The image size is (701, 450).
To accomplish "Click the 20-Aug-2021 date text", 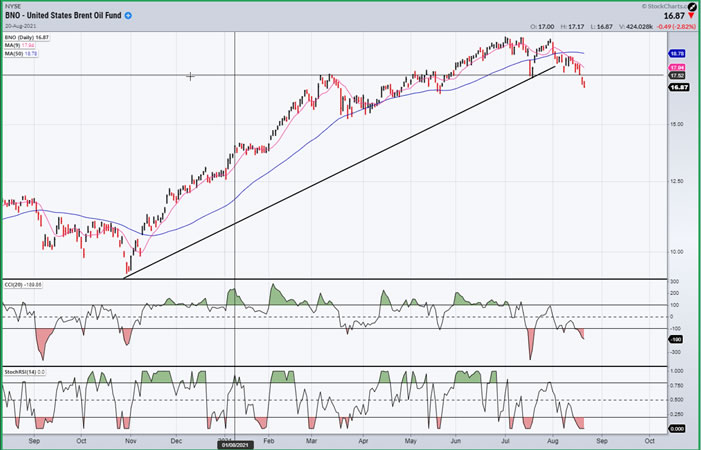I will coord(21,26).
